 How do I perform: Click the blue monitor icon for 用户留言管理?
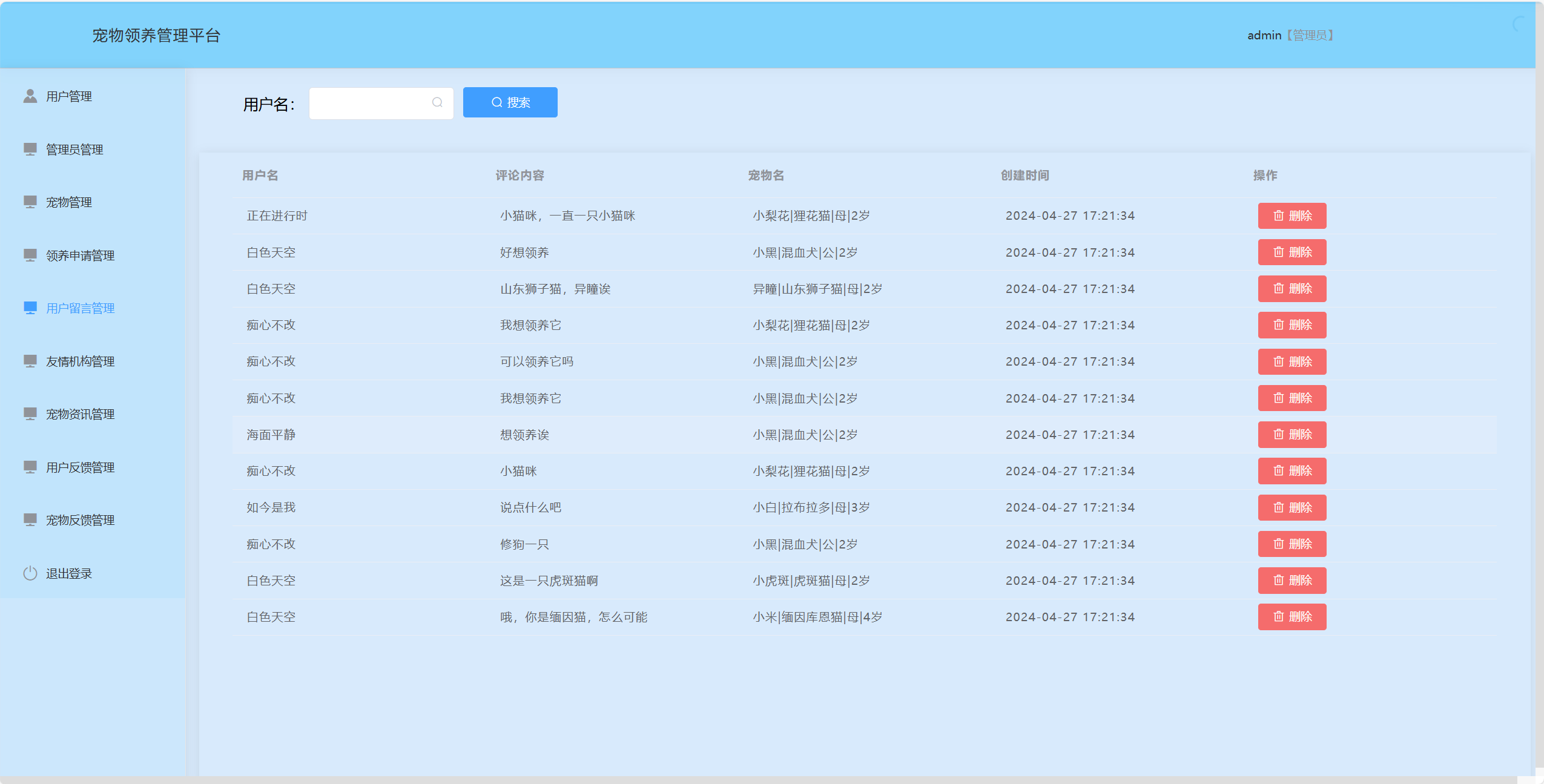(x=30, y=308)
